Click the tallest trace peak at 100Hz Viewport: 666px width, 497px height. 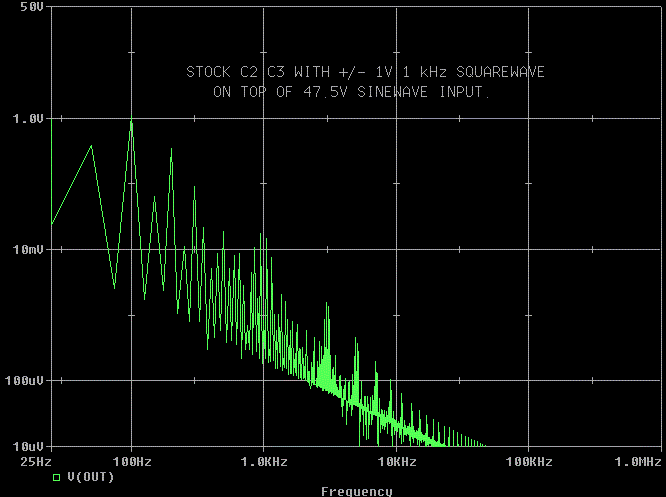(131, 122)
